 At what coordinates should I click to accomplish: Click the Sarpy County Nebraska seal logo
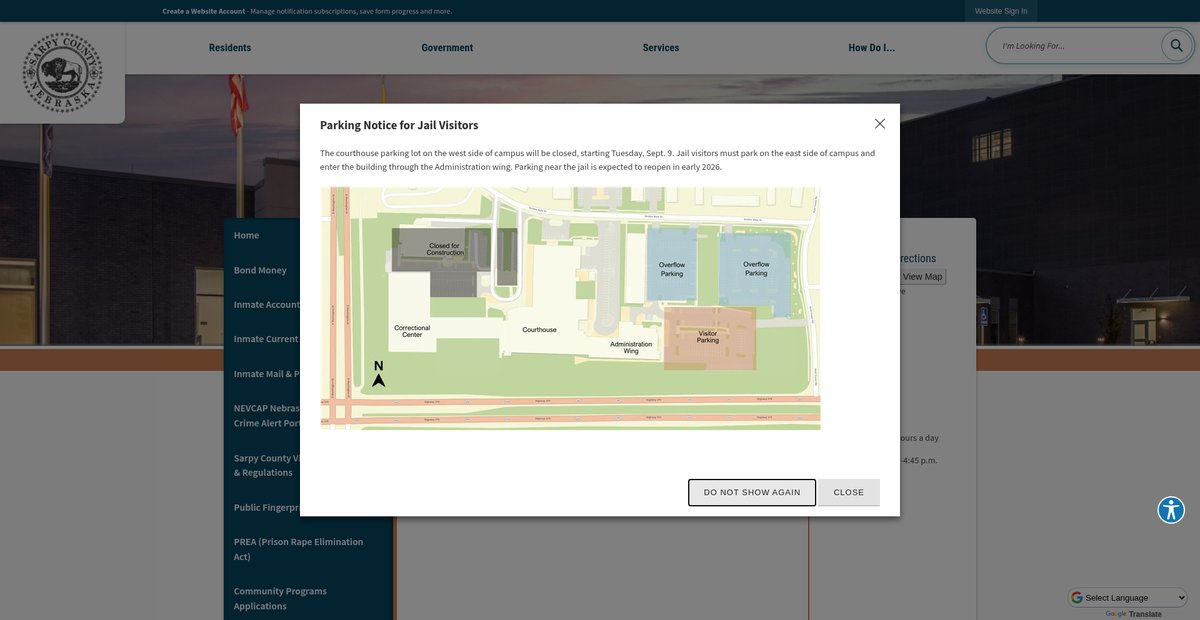tap(62, 69)
